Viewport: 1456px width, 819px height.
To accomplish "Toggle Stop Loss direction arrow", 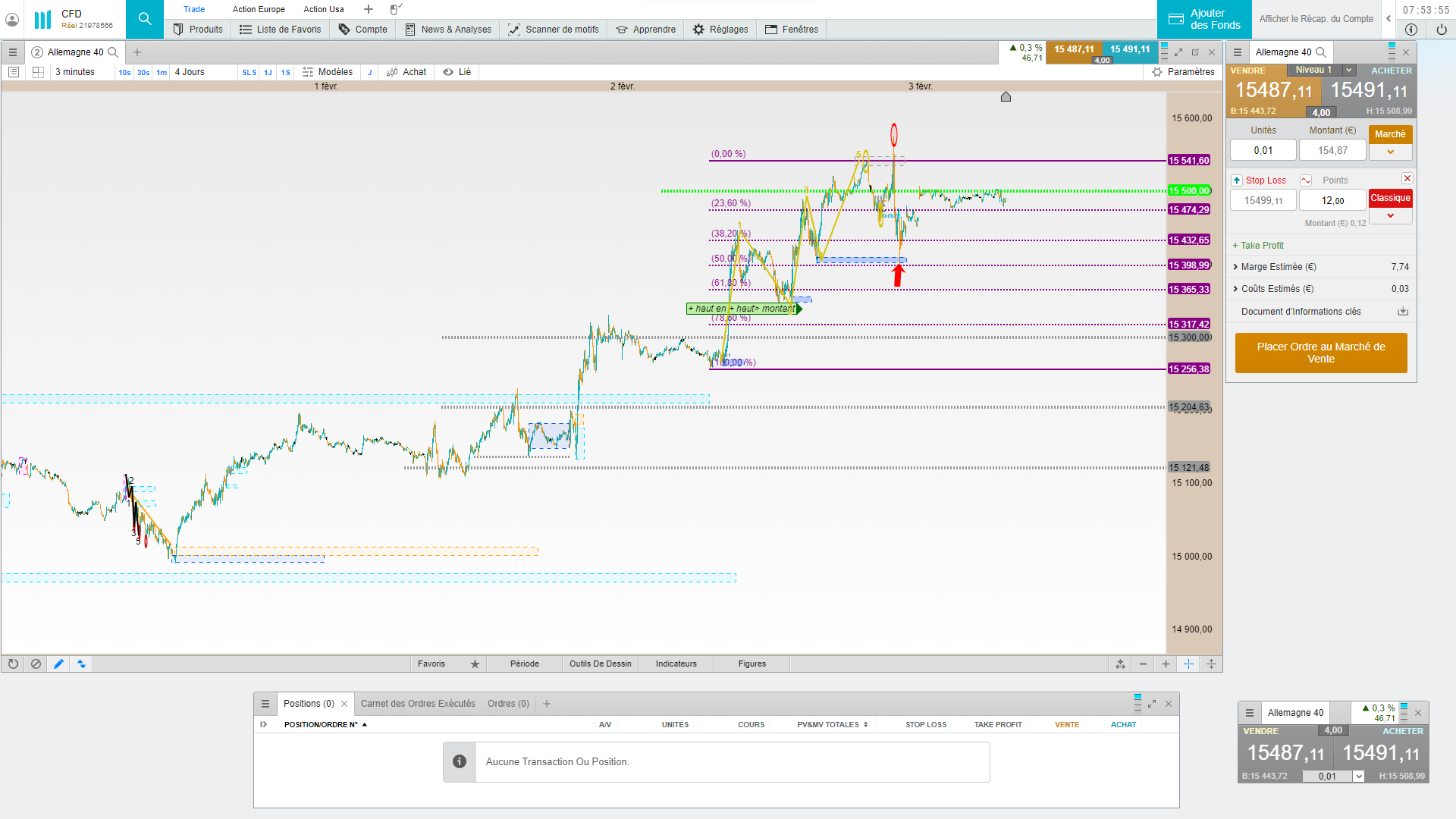I will point(1237,180).
